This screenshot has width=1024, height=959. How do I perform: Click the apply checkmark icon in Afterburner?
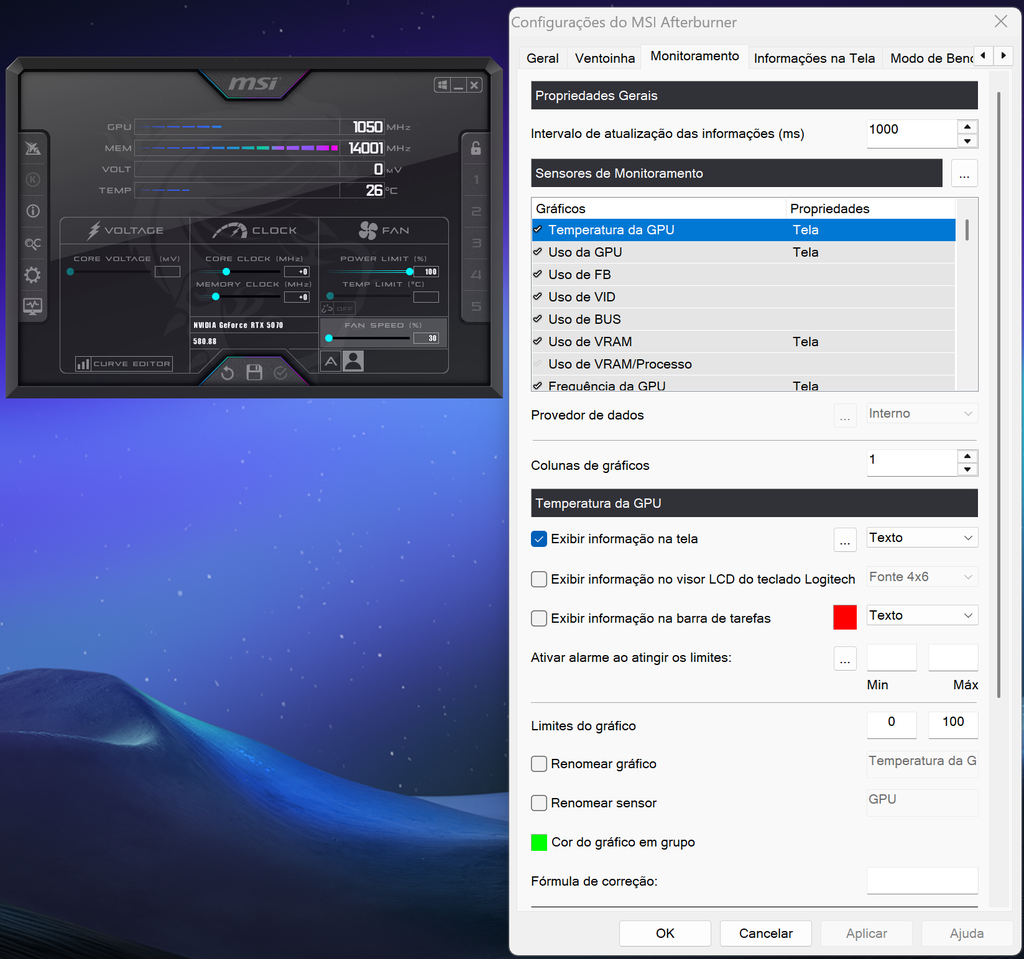point(281,373)
